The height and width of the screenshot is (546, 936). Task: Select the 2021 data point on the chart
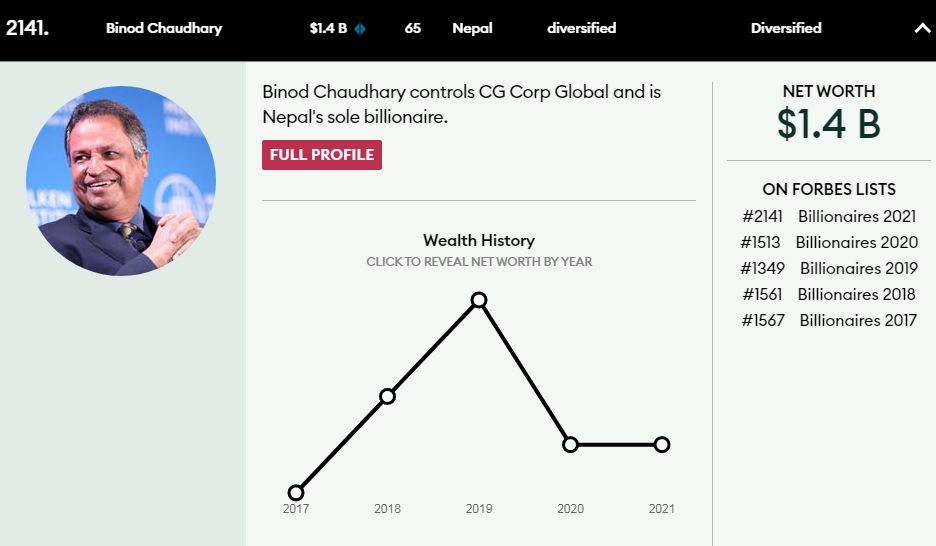pos(662,445)
